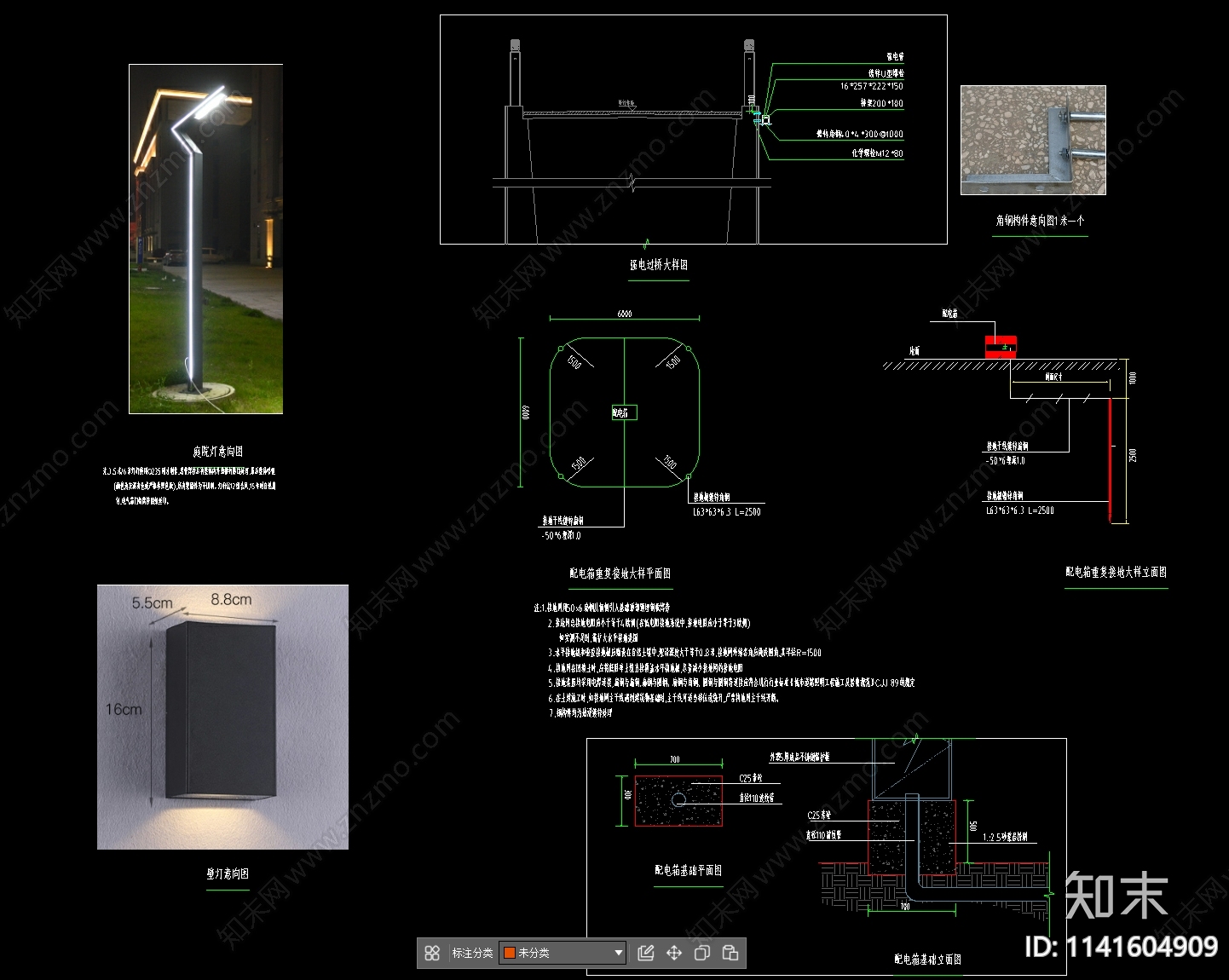Click the 6000 dimension above grounding plan
This screenshot has width=1229, height=980.
(624, 314)
